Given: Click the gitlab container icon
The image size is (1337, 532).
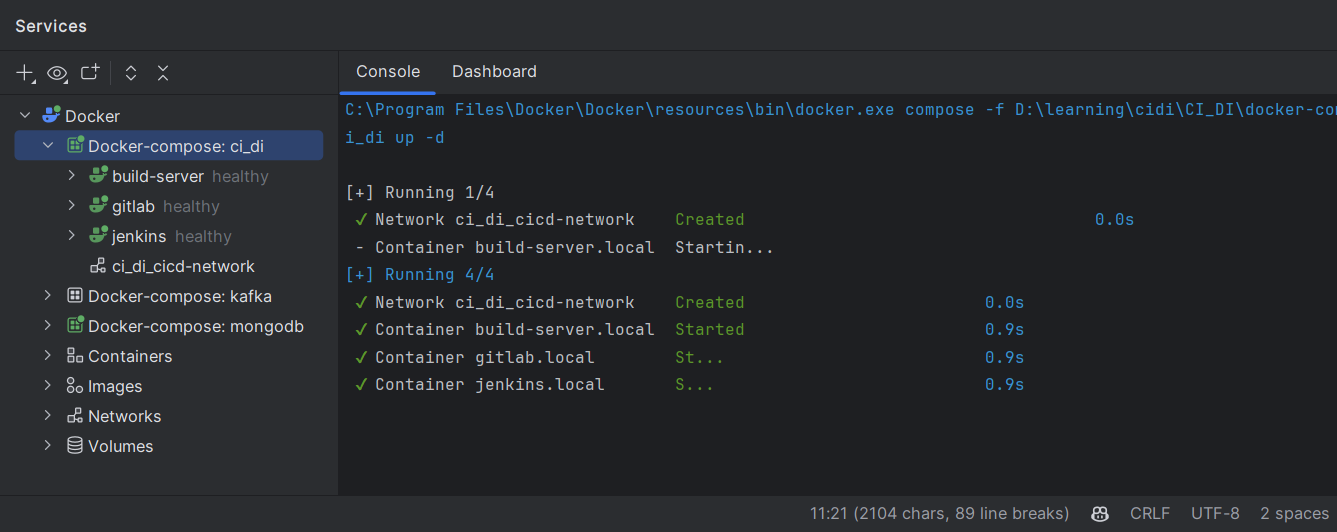Looking at the screenshot, I should [98, 206].
